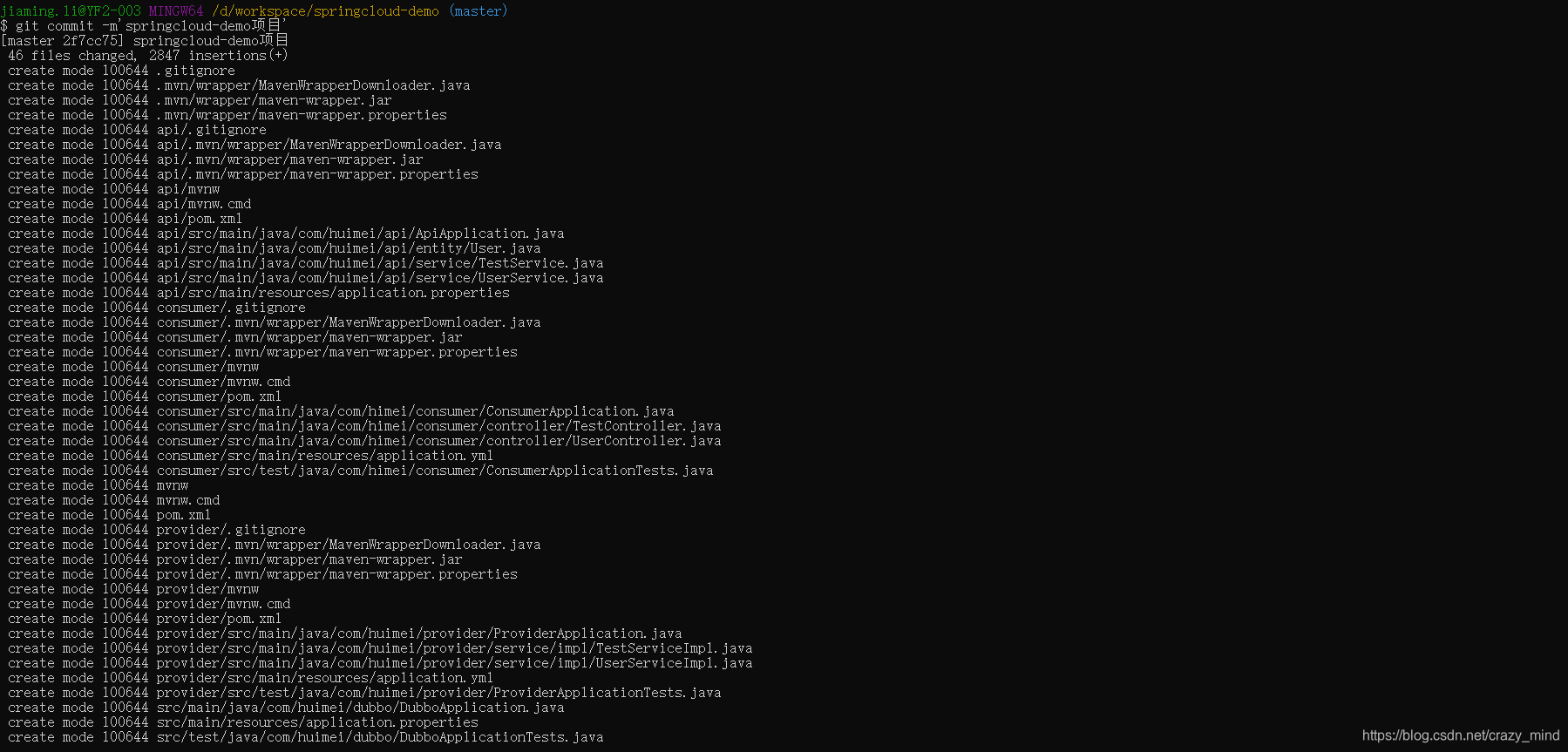
Task: Click the 'consumer/.gitignore' line
Action: (x=157, y=308)
